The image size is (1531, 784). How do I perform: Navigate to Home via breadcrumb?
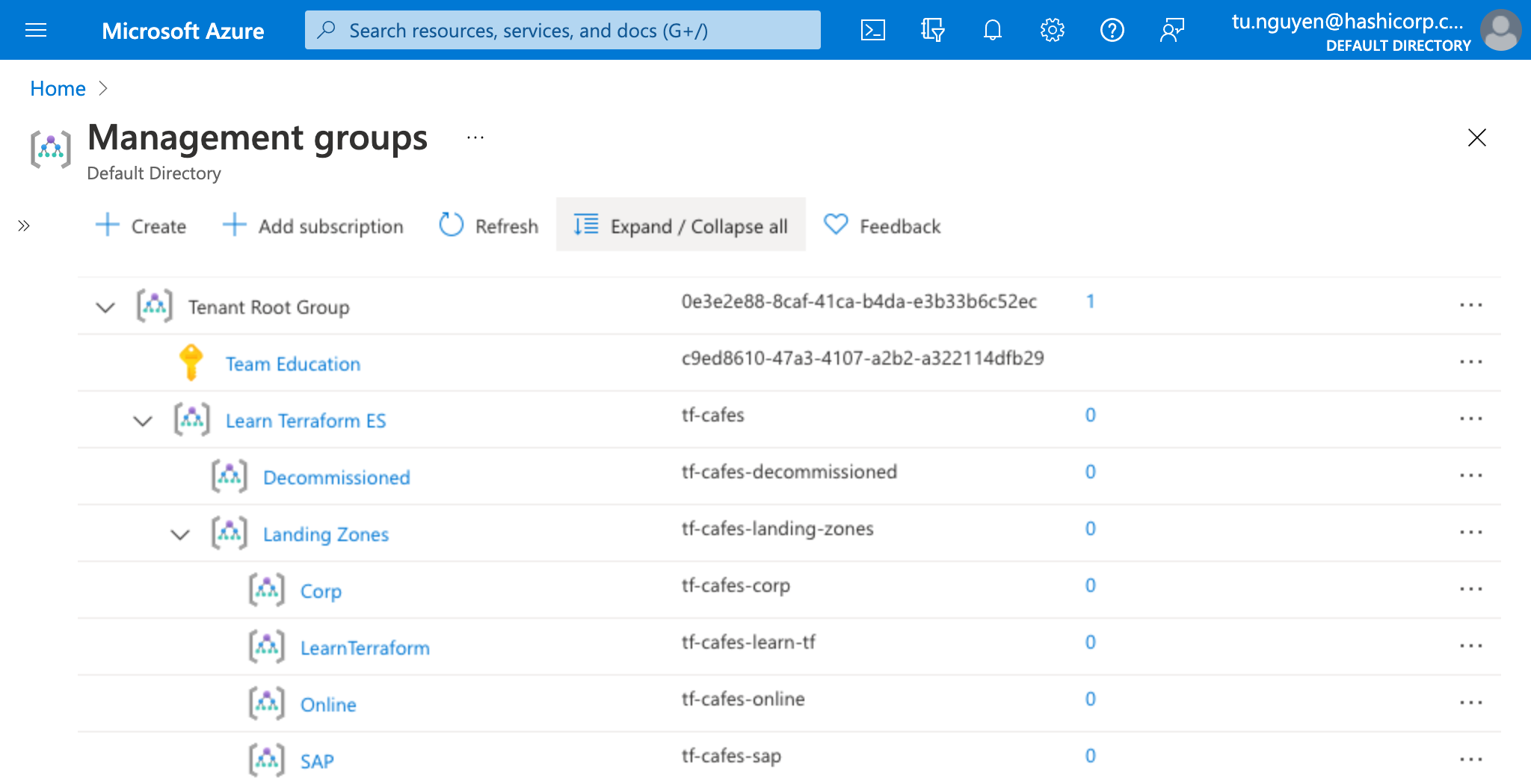tap(58, 88)
